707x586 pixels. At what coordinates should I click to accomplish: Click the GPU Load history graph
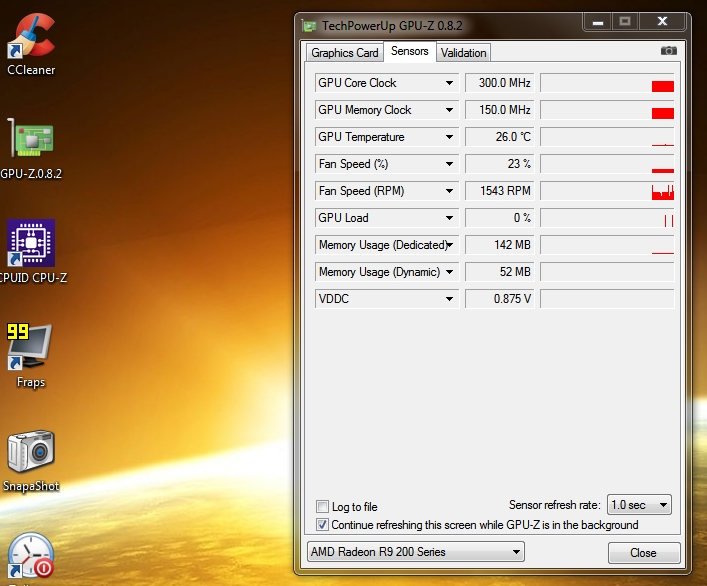[607, 218]
